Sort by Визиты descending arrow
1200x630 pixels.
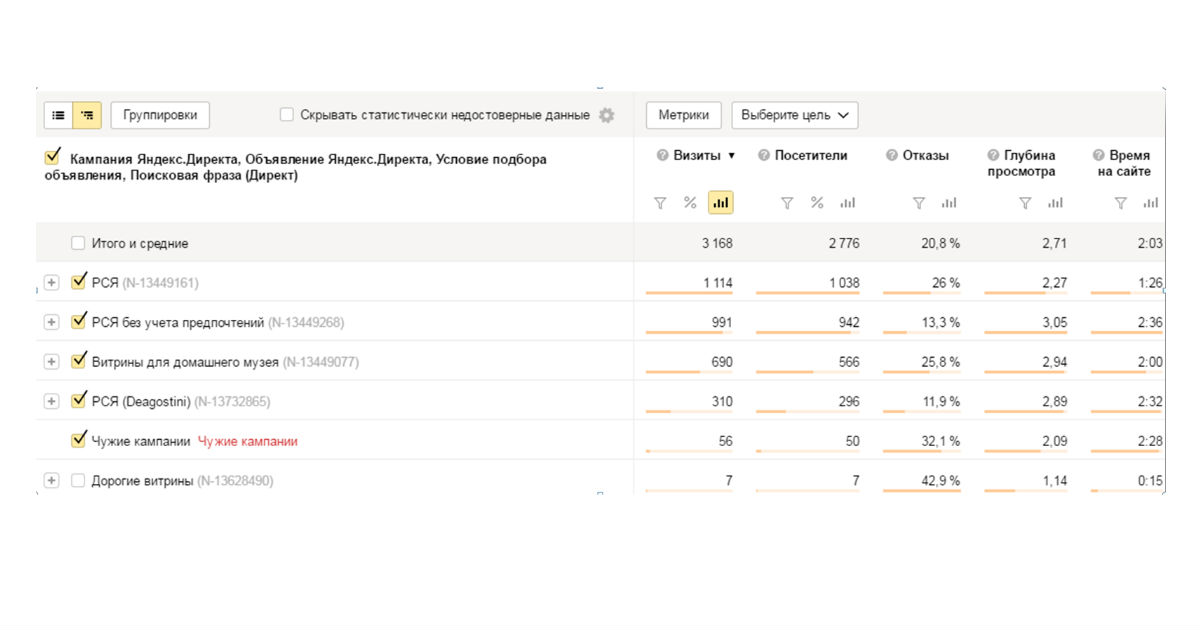[732, 156]
